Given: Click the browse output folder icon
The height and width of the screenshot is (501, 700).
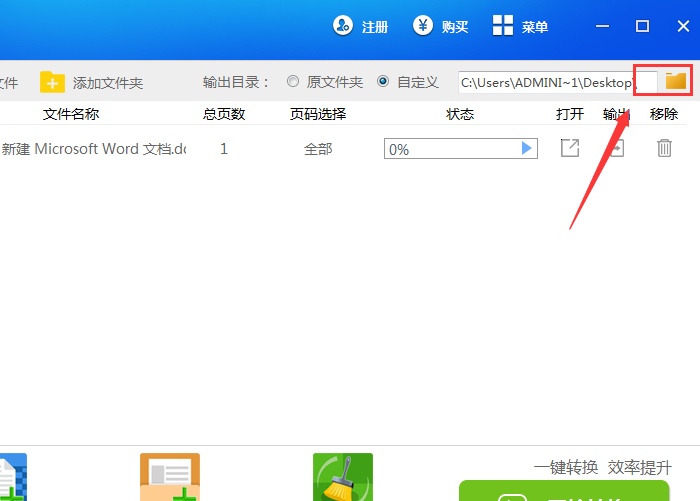Looking at the screenshot, I should (676, 81).
